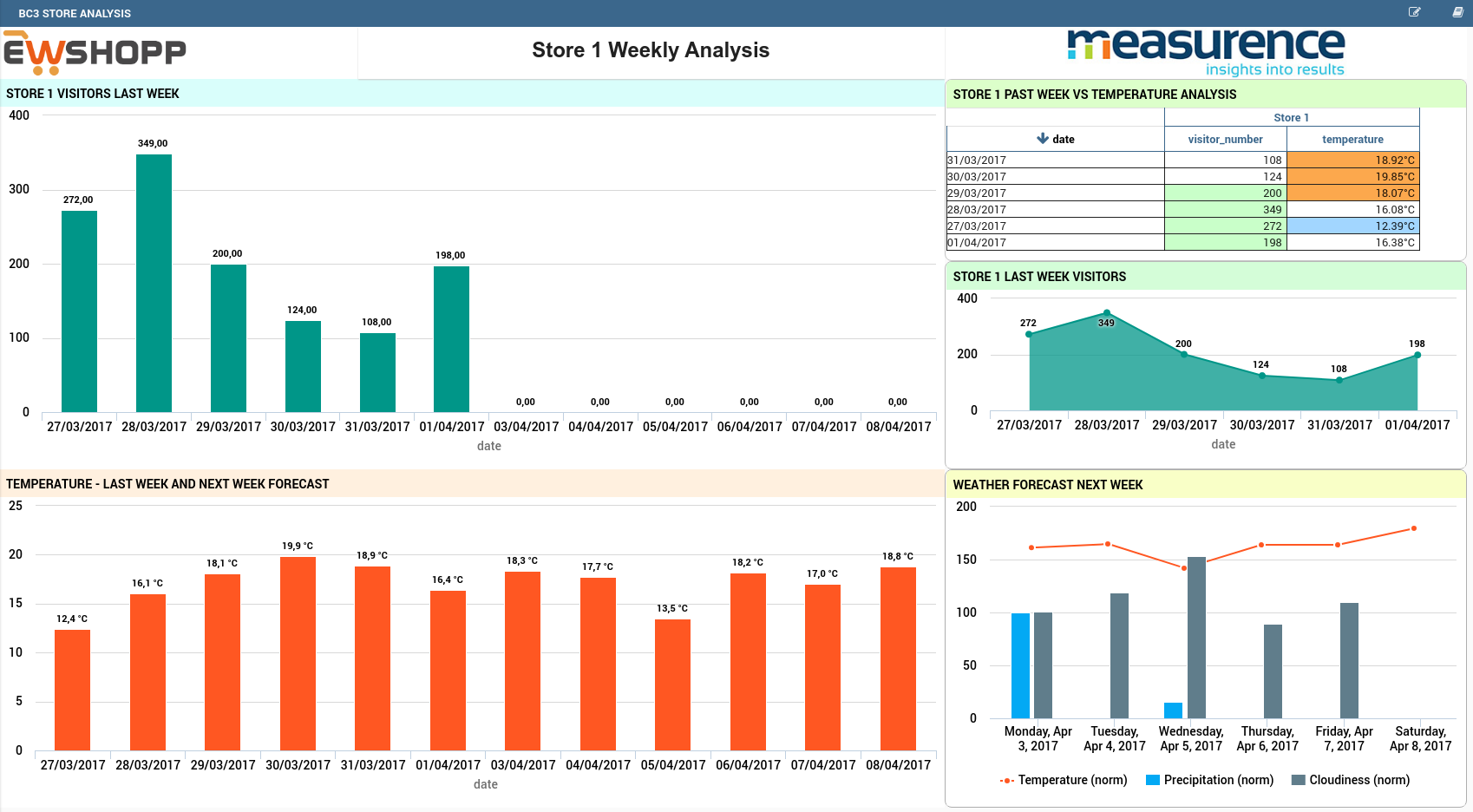This screenshot has height=812, width=1473.
Task: Click the date sort arrow icon
Action: tap(1042, 139)
